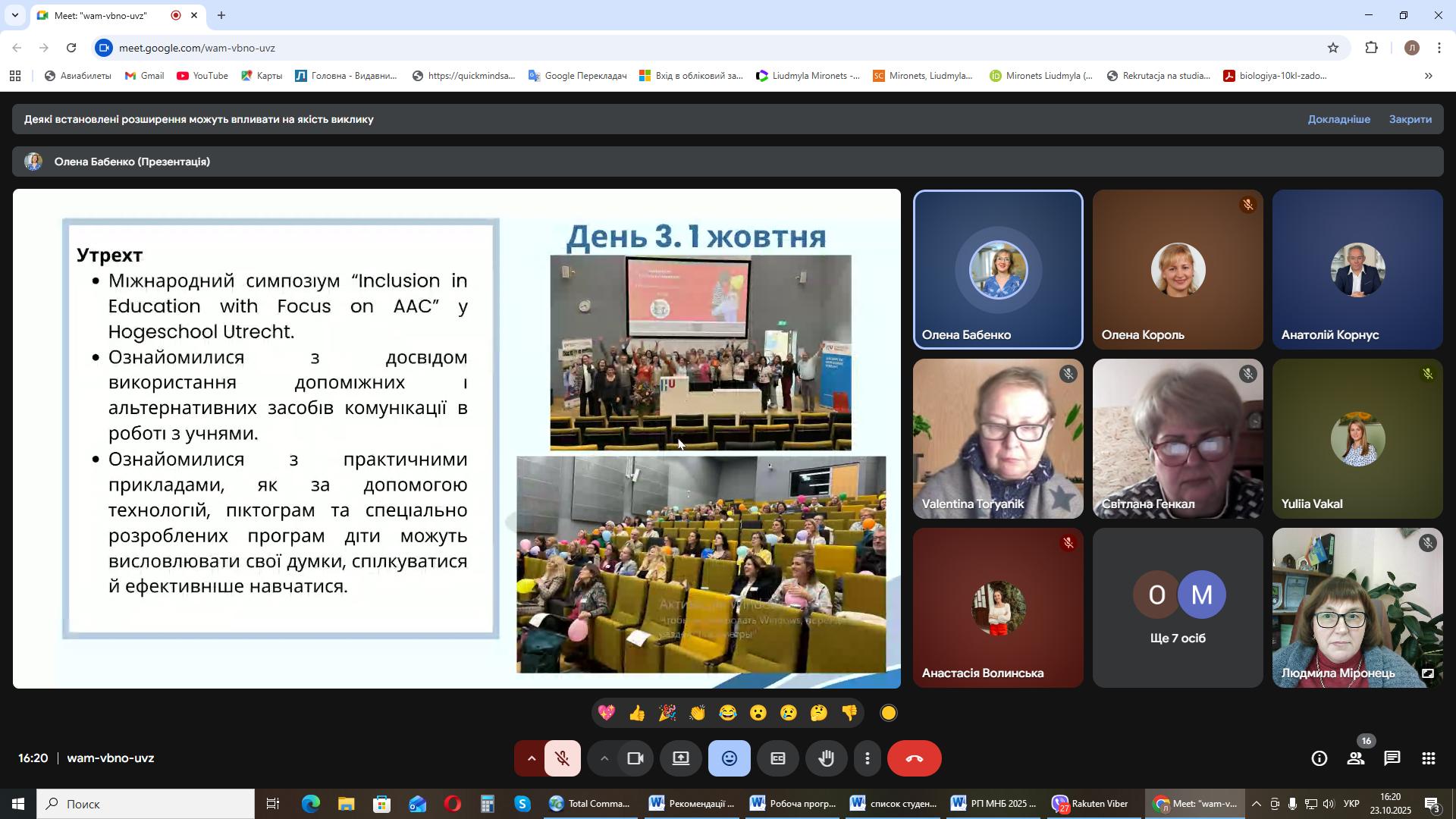Open the people participants panel

[1355, 759]
